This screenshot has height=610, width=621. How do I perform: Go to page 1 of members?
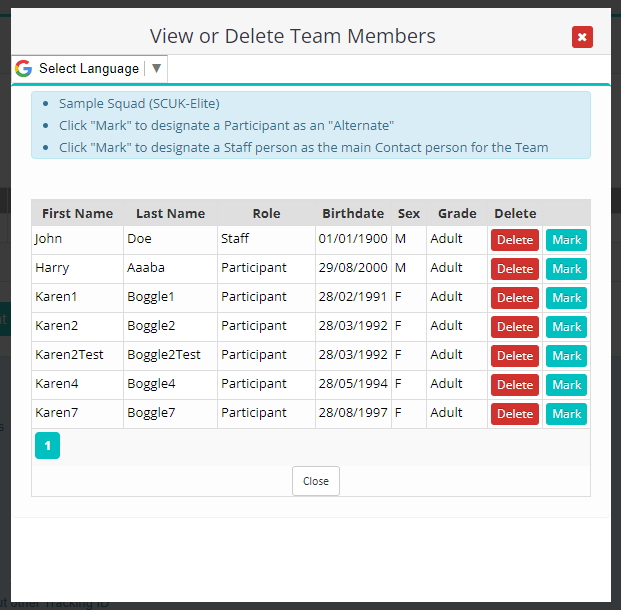coord(47,446)
